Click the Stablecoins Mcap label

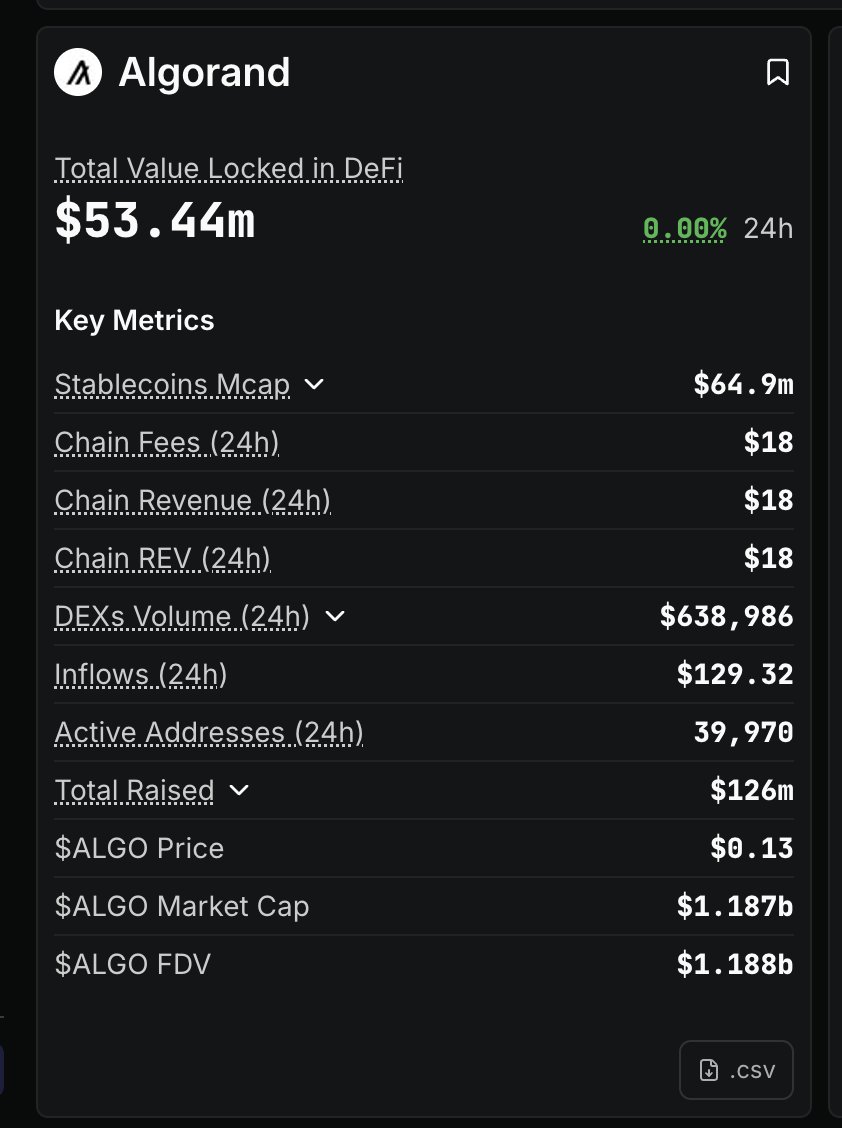point(172,384)
